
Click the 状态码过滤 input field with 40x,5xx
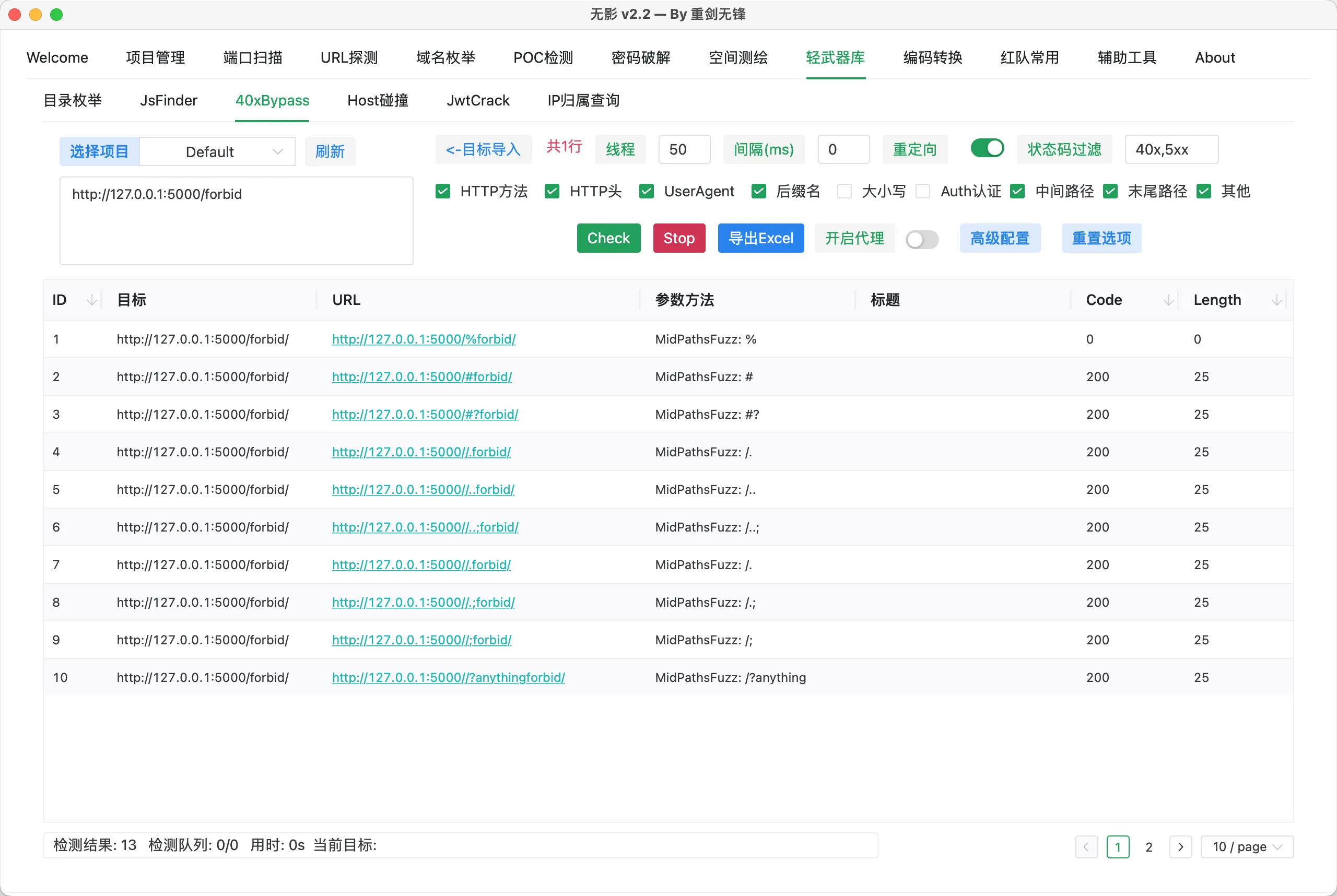coord(1171,149)
